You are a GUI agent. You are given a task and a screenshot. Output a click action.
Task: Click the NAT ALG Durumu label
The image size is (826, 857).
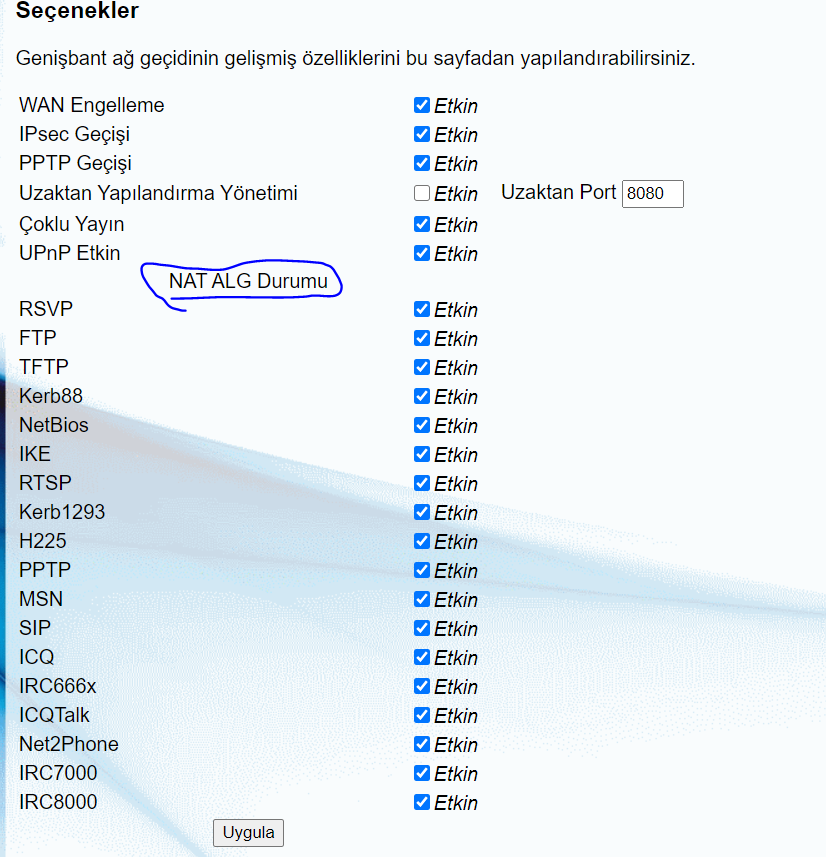[248, 280]
